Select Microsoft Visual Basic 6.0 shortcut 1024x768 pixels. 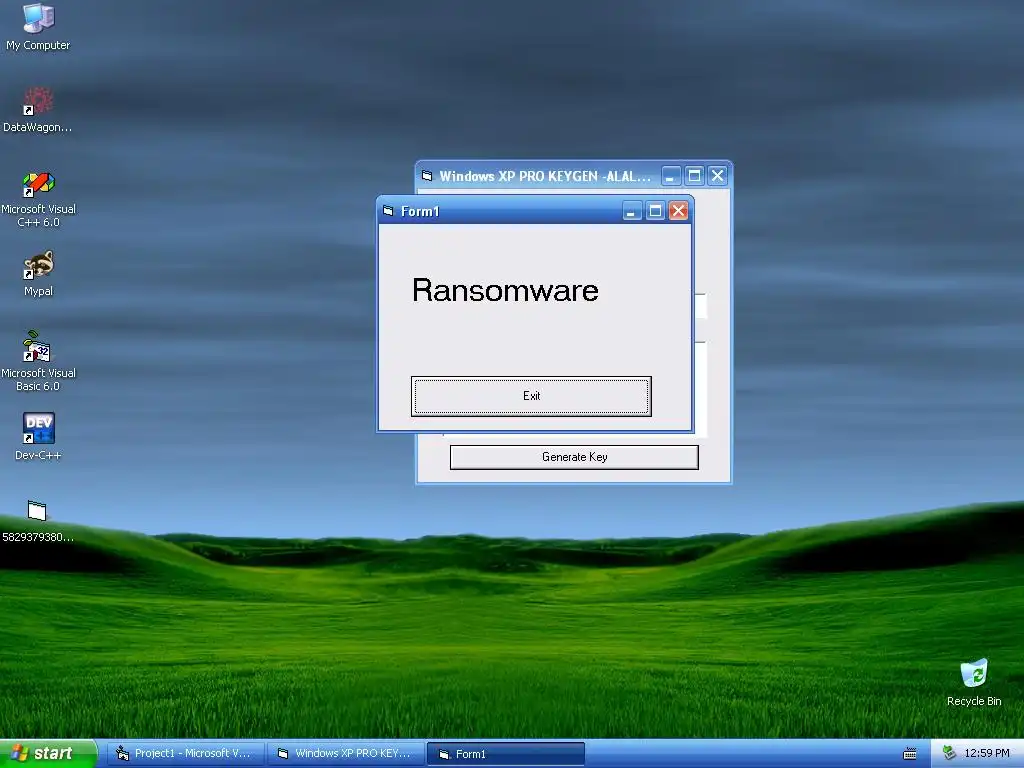coord(38,361)
